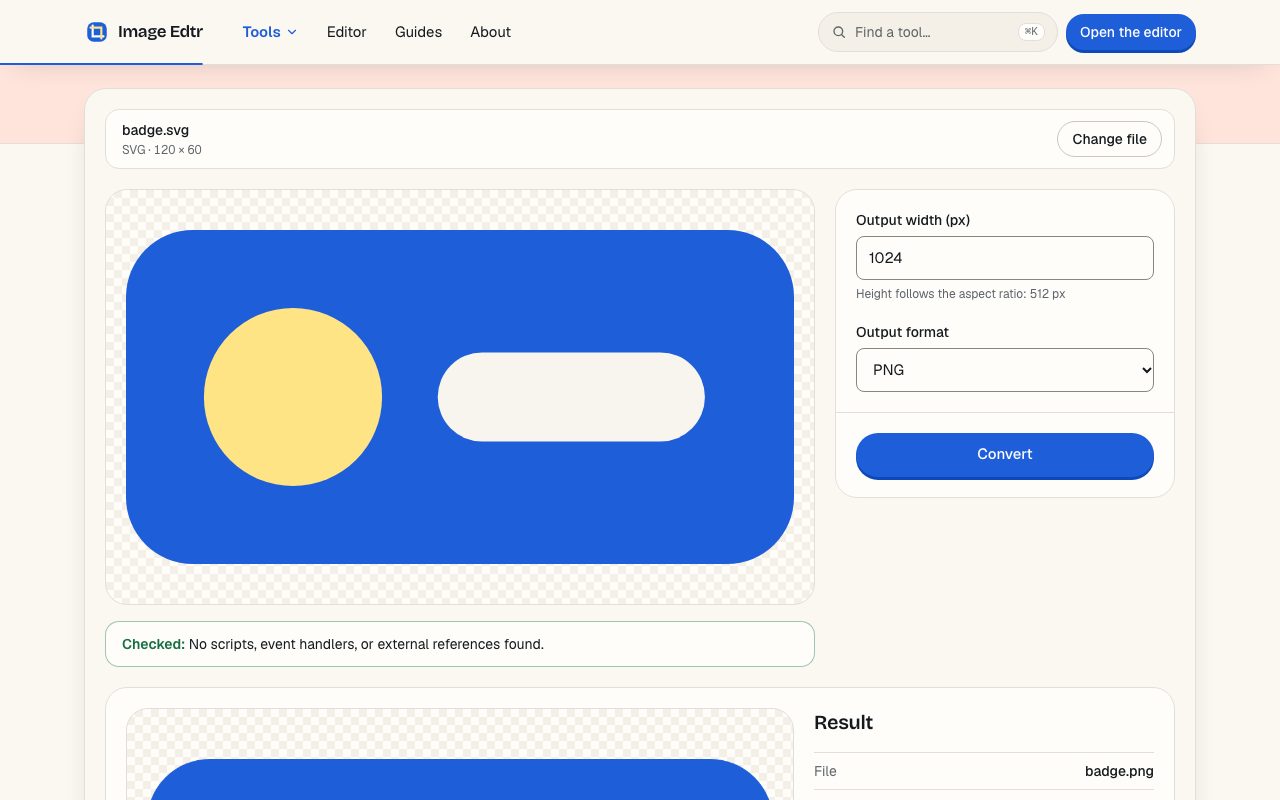
Task: Open the Guides menu item
Action: [418, 32]
